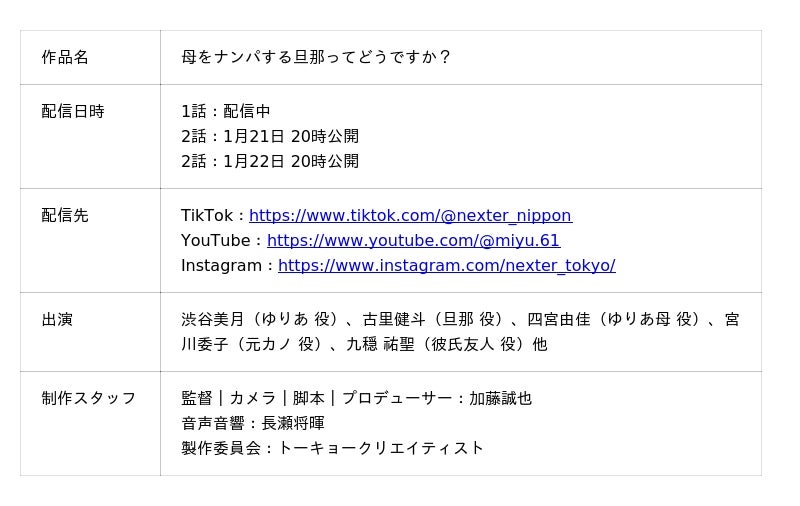
Task: Click the 1月21日 20時公開 line
Action: point(270,137)
